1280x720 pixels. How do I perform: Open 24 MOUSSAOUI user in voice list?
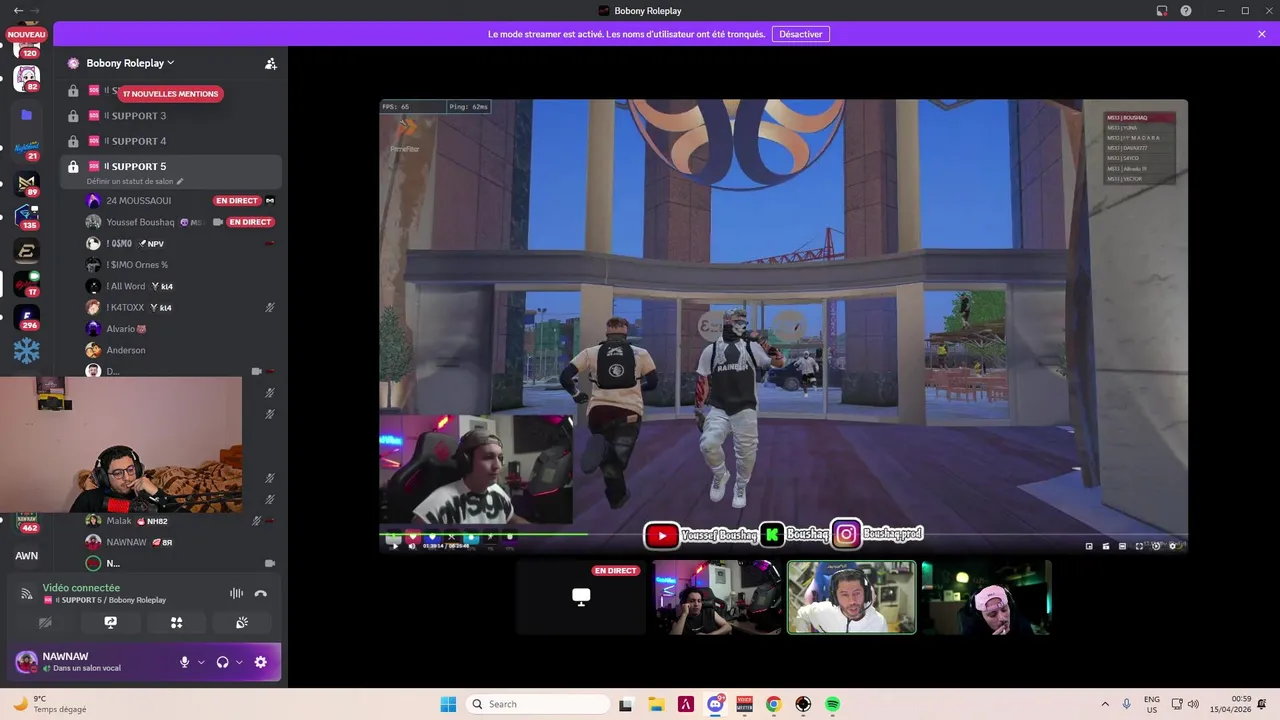click(x=180, y=201)
